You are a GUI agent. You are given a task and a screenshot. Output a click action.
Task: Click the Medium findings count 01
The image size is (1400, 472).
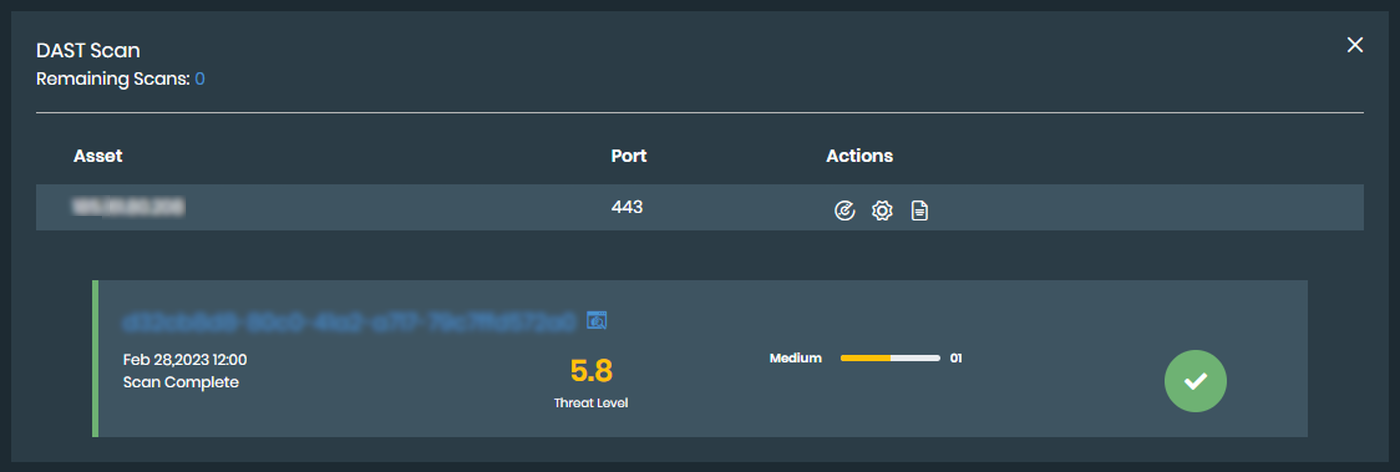point(956,358)
